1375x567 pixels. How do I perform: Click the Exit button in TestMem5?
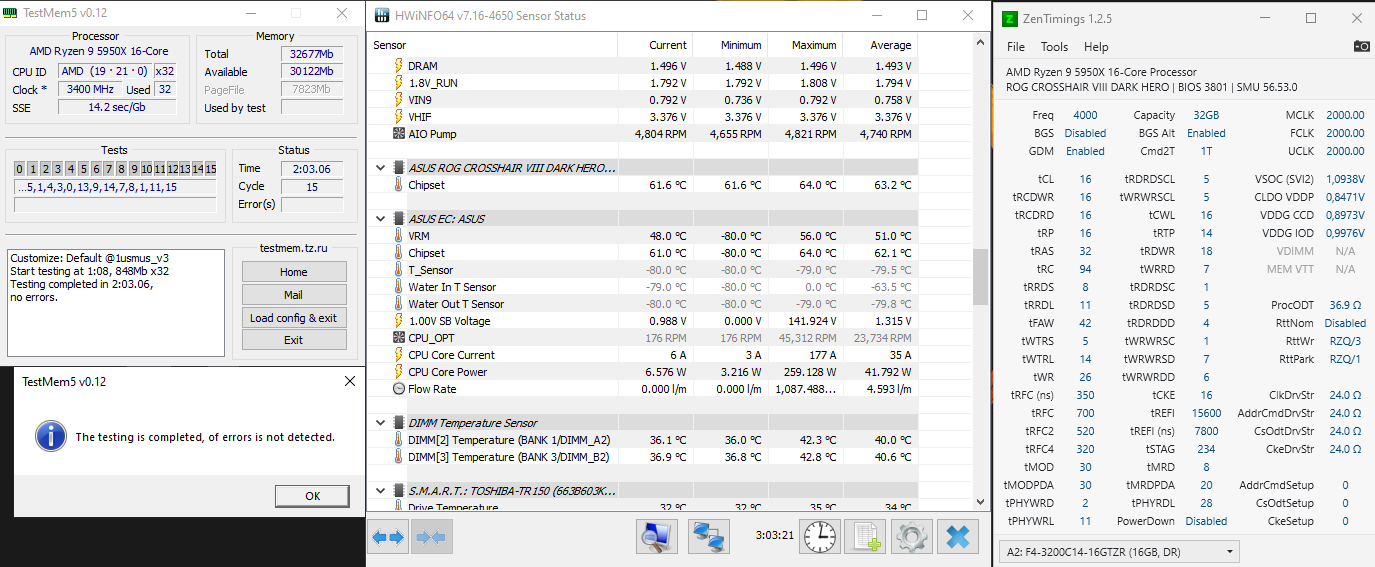(294, 340)
